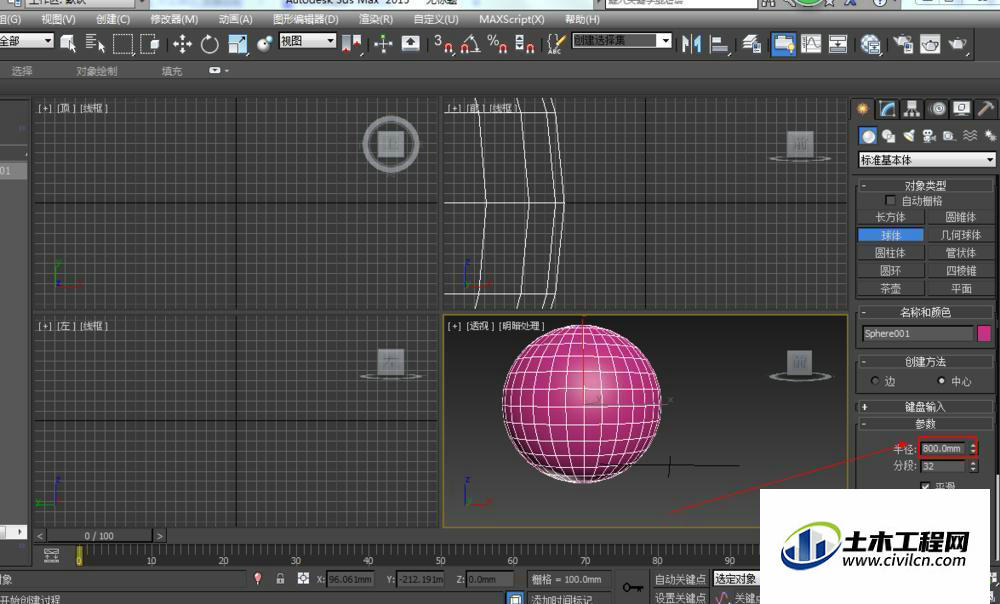Click the 圆柱体 cylinder button
Viewport: 1000px width, 604px height.
(x=890, y=253)
